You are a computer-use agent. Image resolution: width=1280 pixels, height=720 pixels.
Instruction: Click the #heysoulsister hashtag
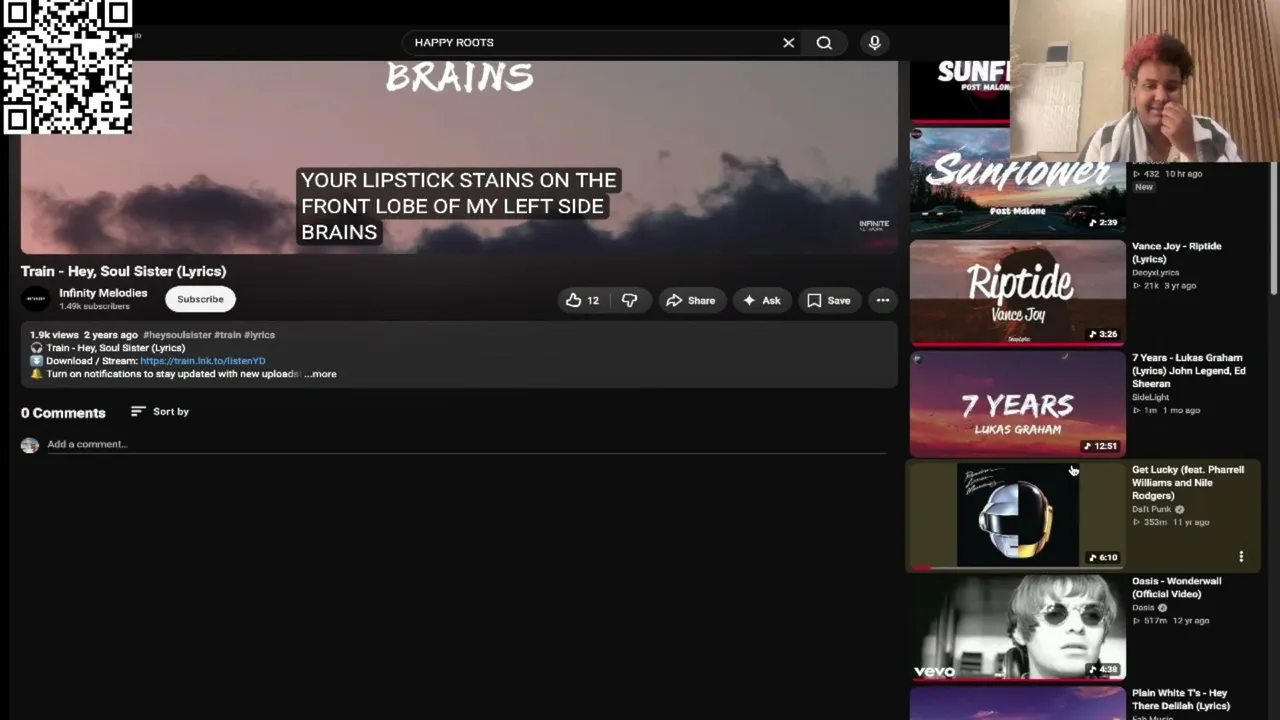pos(177,335)
